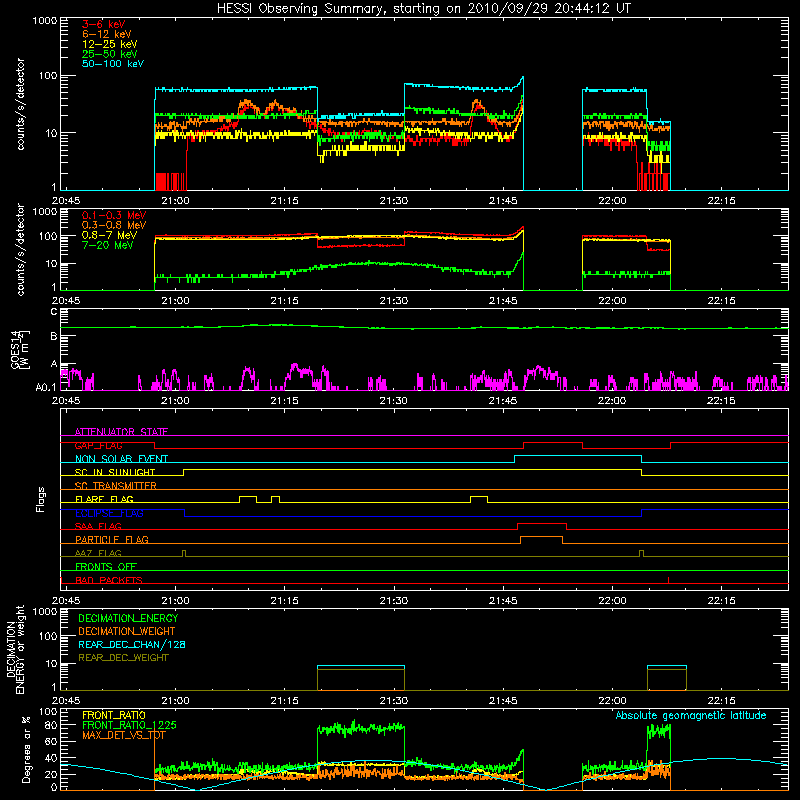This screenshot has width=800, height=800.
Task: Click the 20:45 tick under the top plot
Action: point(66,201)
